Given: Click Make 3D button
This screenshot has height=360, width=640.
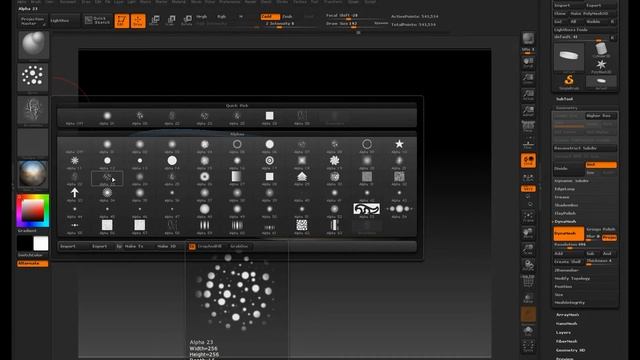Looking at the screenshot, I should tap(167, 246).
